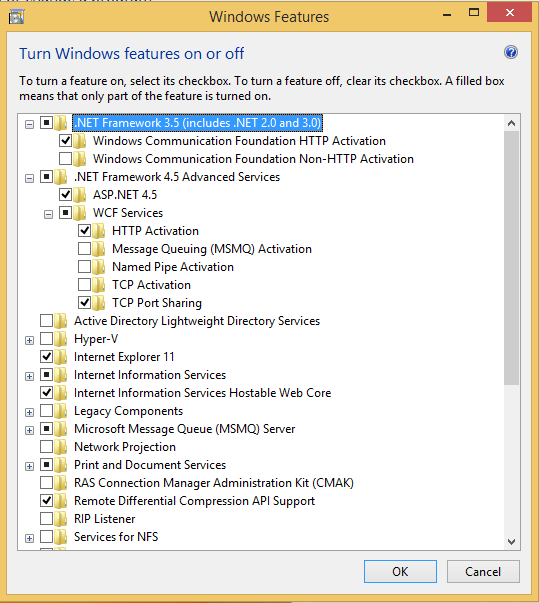Expand the Internet Information Services node
This screenshot has width=539, height=603.
tap(29, 376)
